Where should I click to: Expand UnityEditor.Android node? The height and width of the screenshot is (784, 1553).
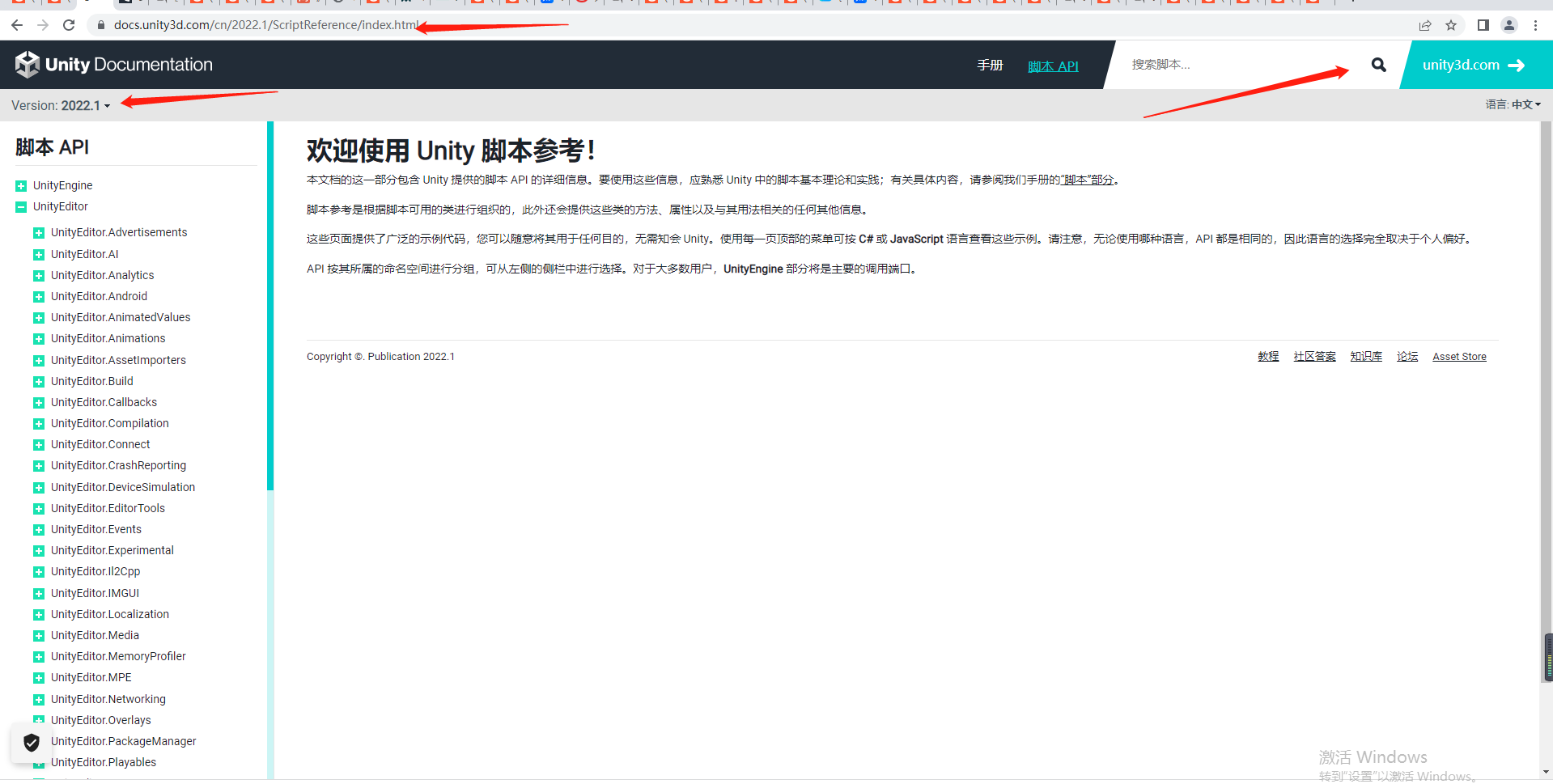click(38, 297)
